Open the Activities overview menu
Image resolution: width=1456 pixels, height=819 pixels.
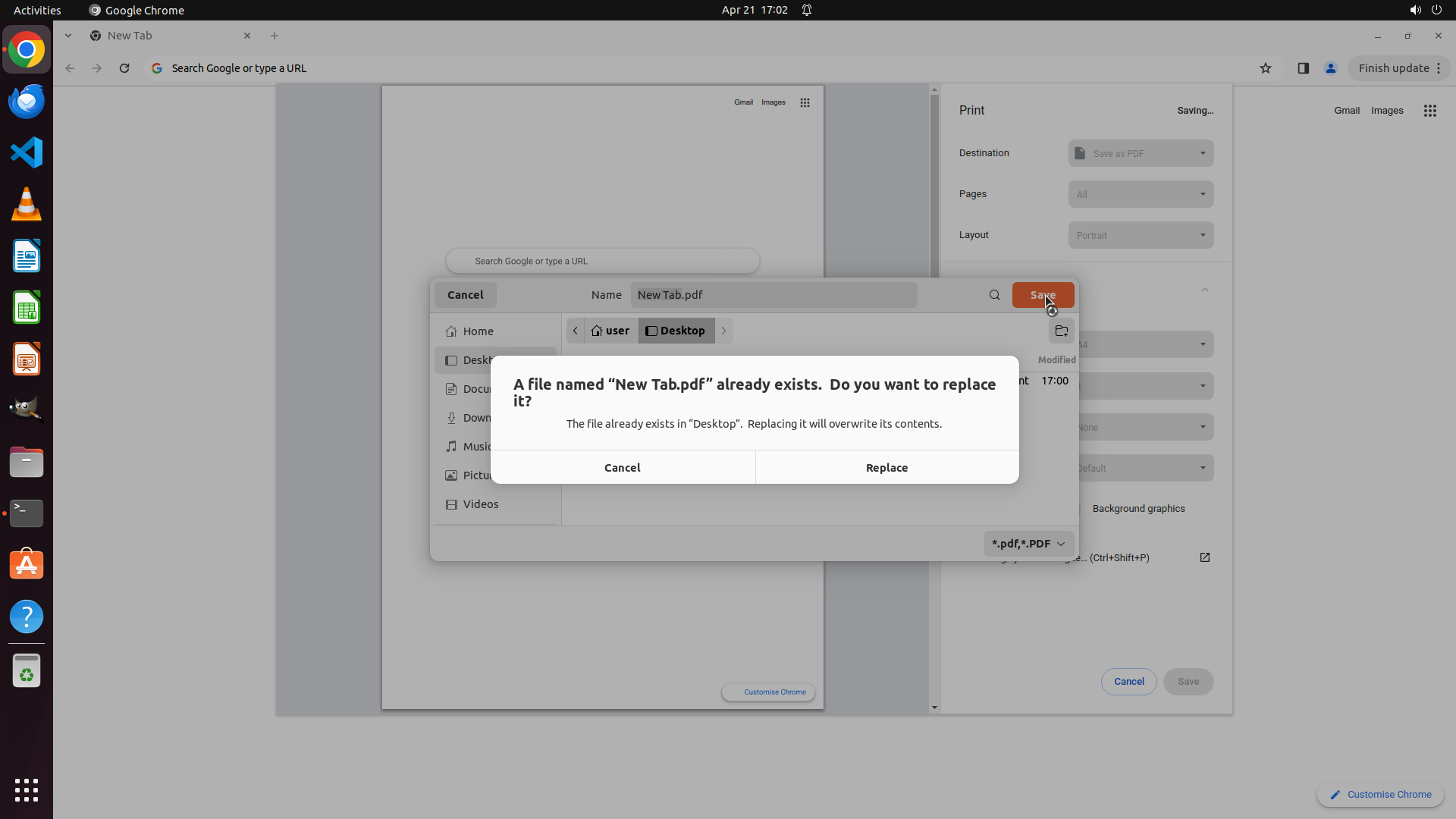pyautogui.click(x=37, y=10)
